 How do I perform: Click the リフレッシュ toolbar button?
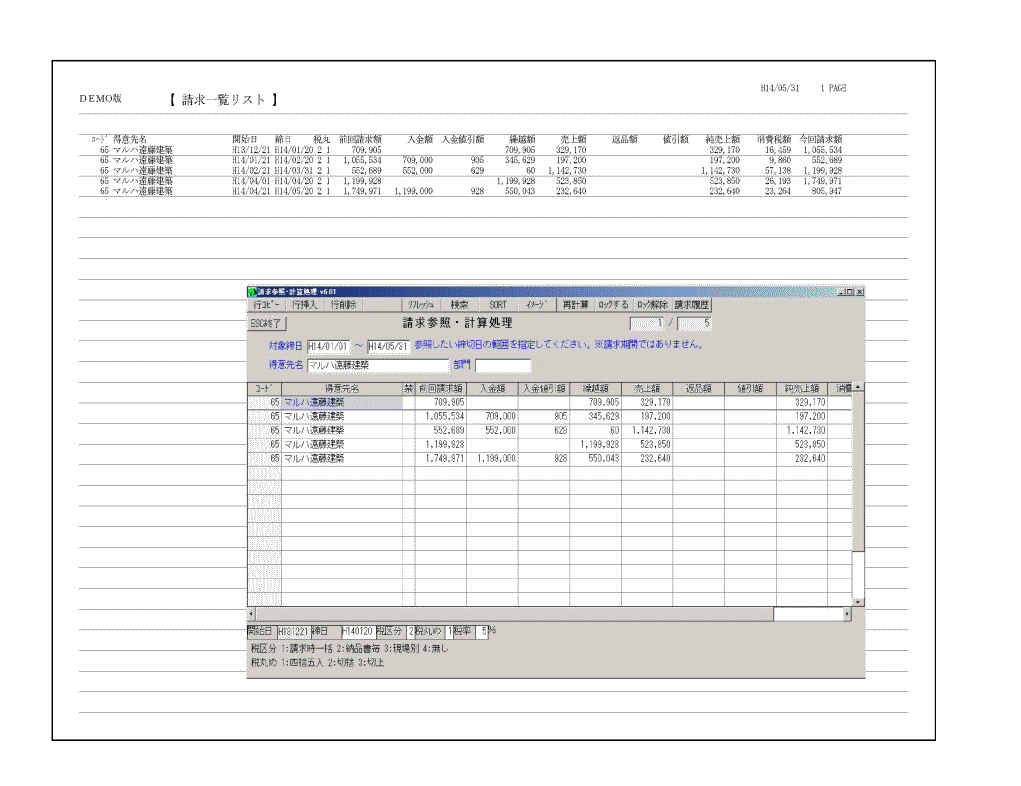tap(421, 305)
